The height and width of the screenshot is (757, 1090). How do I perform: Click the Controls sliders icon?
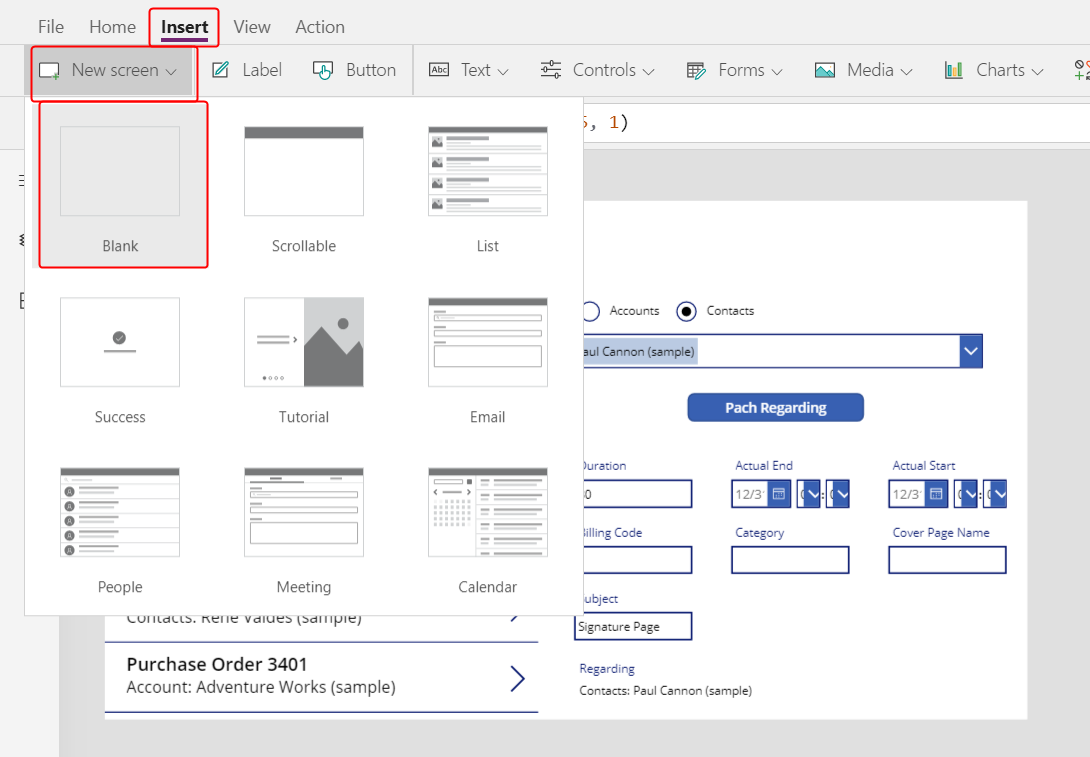(551, 70)
